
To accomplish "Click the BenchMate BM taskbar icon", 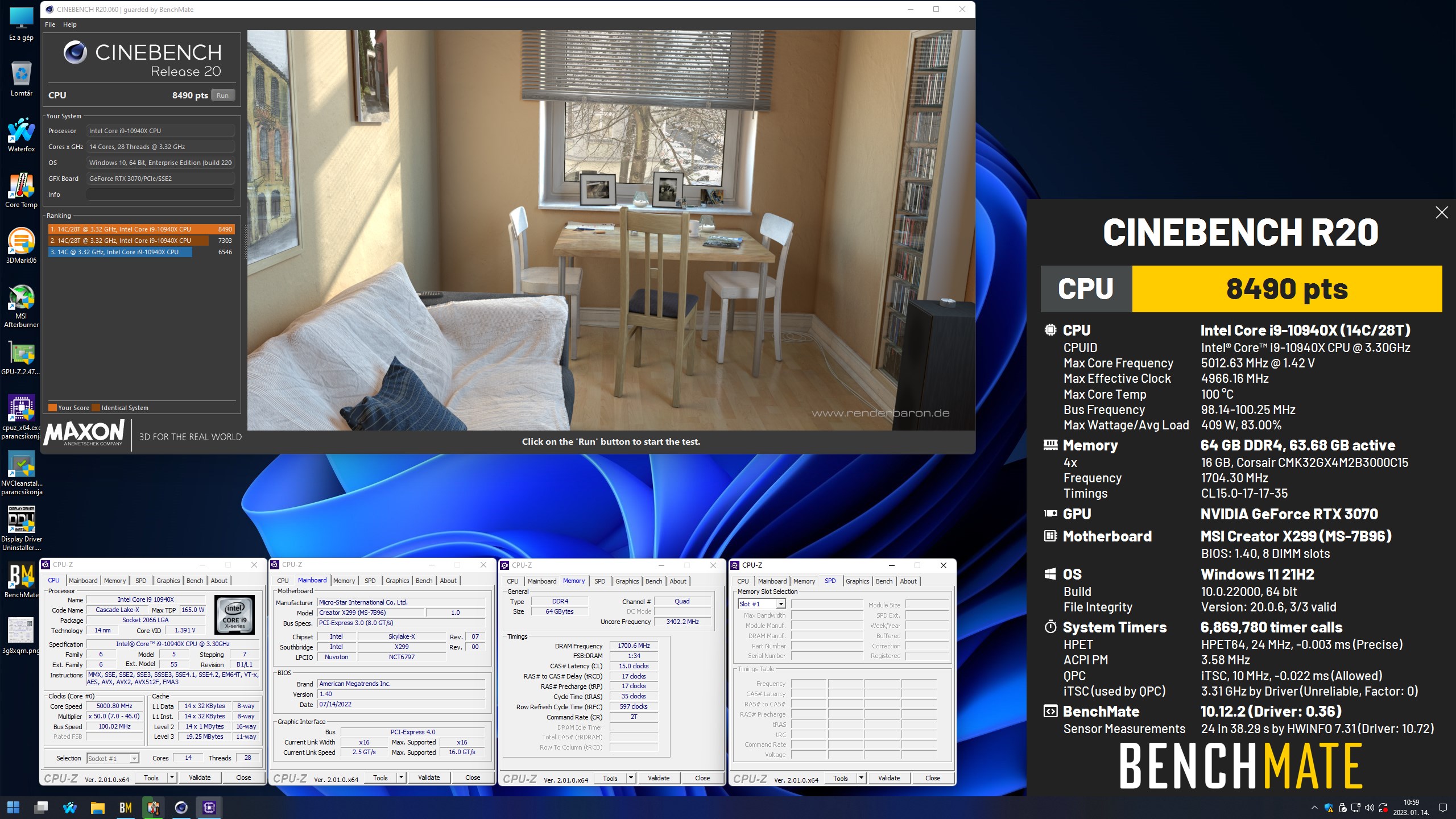I will 125,807.
